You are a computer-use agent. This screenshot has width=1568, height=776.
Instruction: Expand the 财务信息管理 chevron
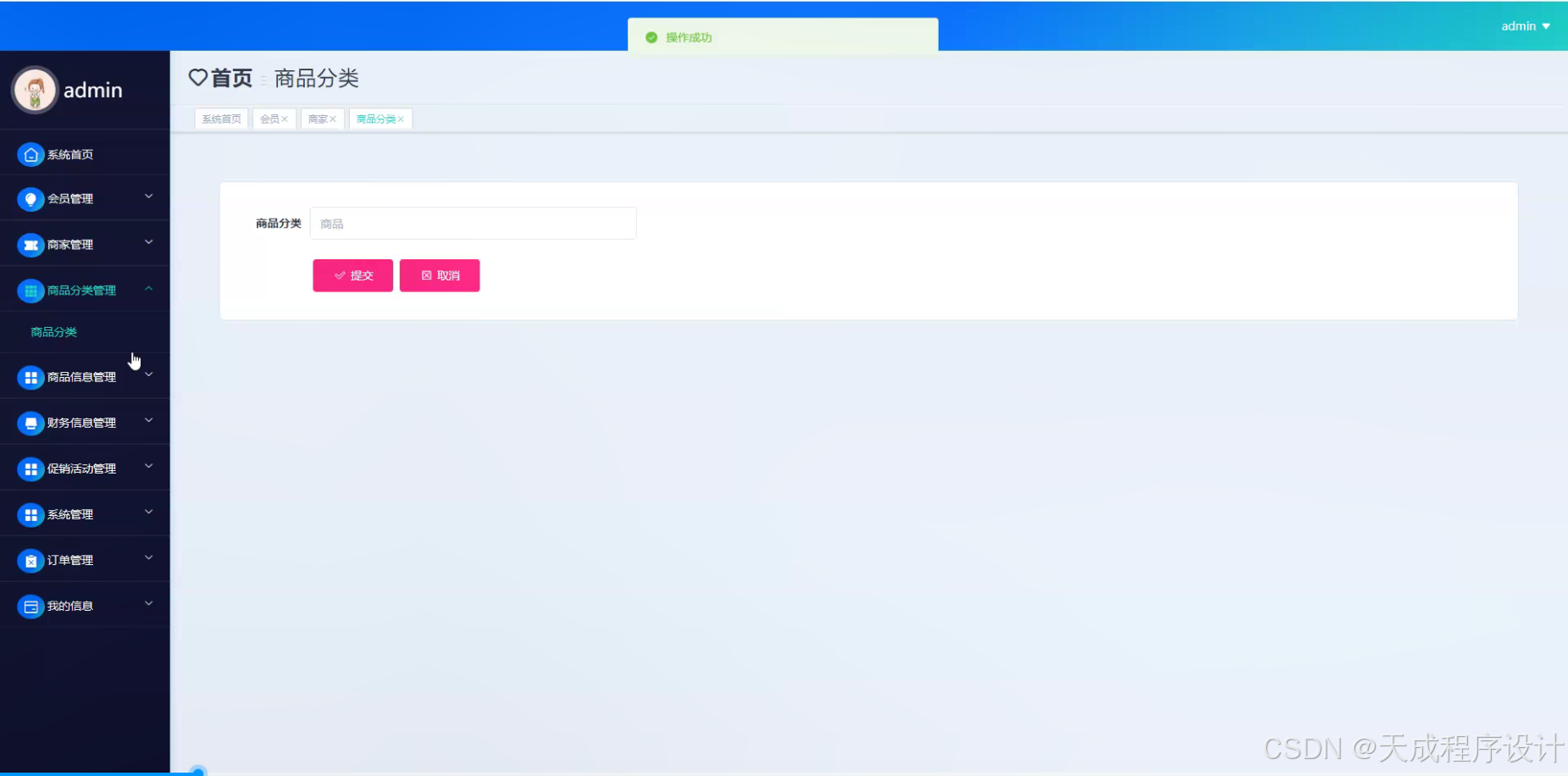148,420
